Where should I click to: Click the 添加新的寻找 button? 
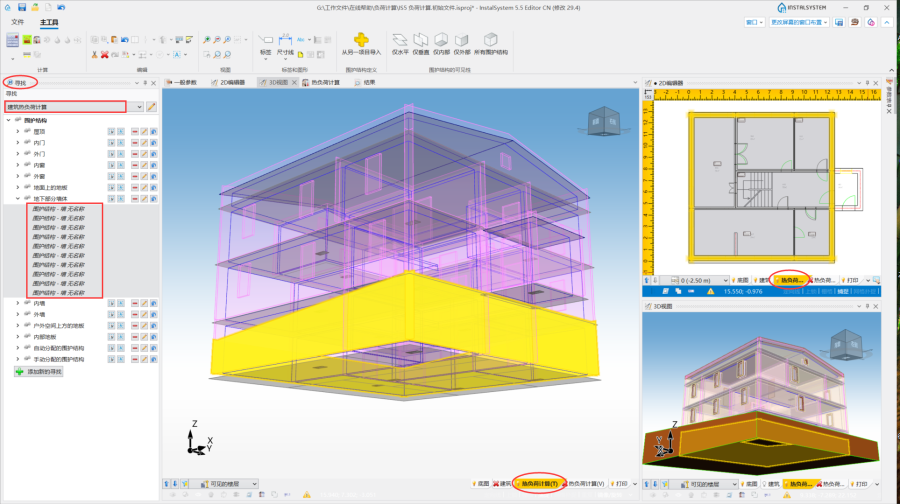point(38,371)
